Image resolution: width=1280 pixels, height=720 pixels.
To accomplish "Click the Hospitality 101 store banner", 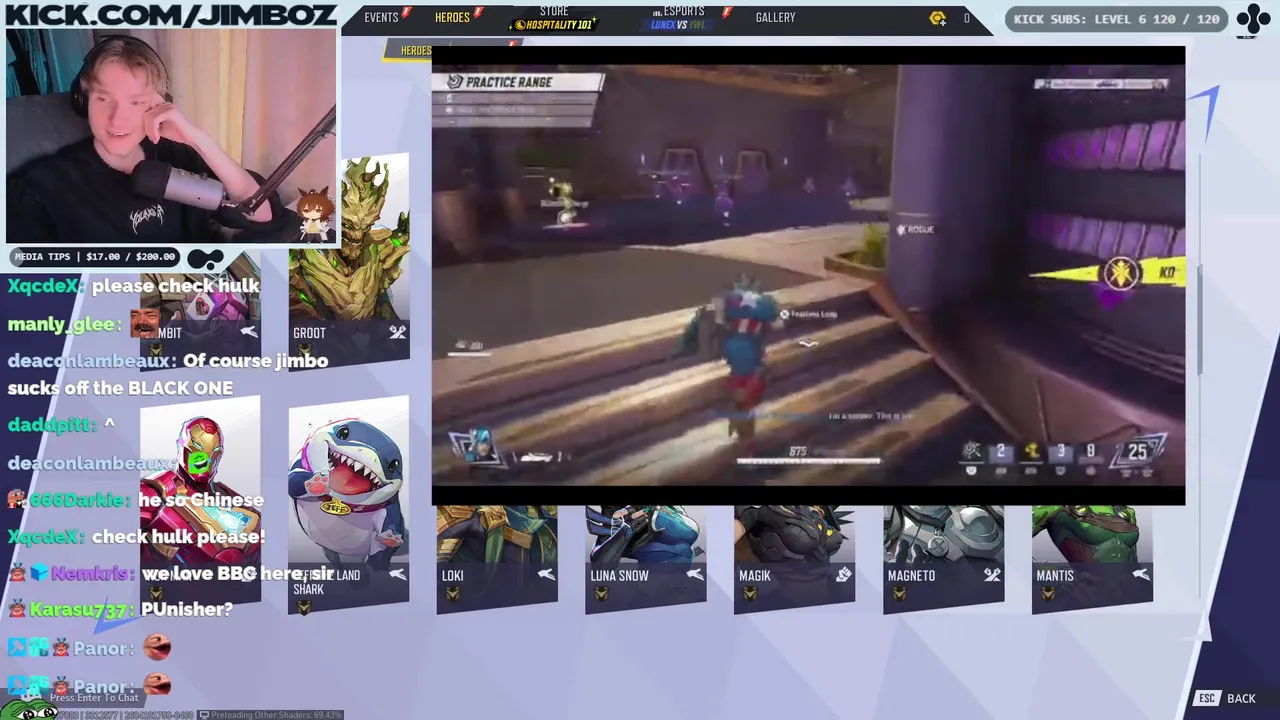I will (554, 25).
